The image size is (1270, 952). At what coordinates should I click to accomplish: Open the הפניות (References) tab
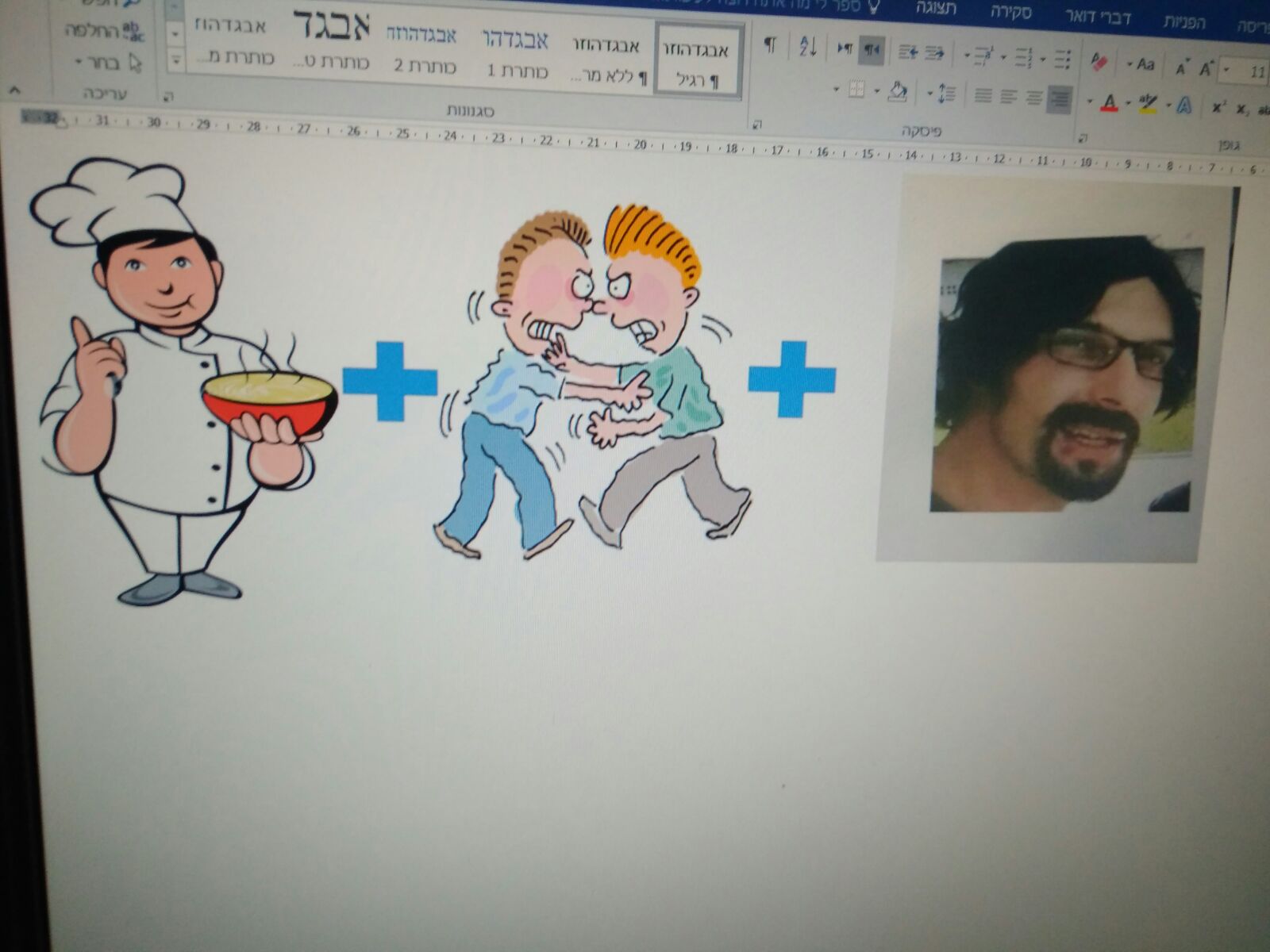(x=1183, y=21)
